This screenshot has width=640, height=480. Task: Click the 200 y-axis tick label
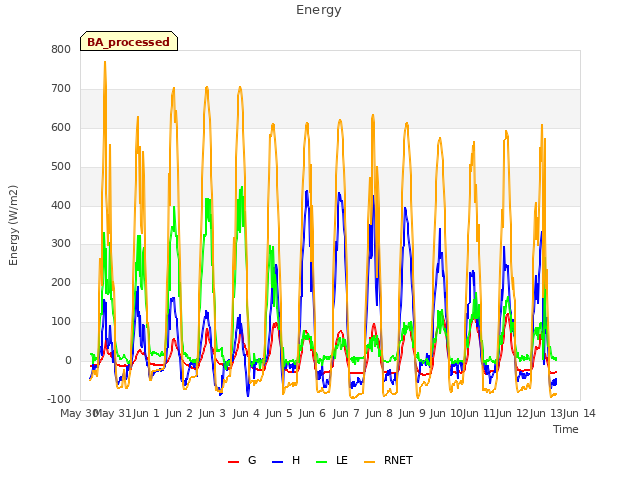click(61, 282)
